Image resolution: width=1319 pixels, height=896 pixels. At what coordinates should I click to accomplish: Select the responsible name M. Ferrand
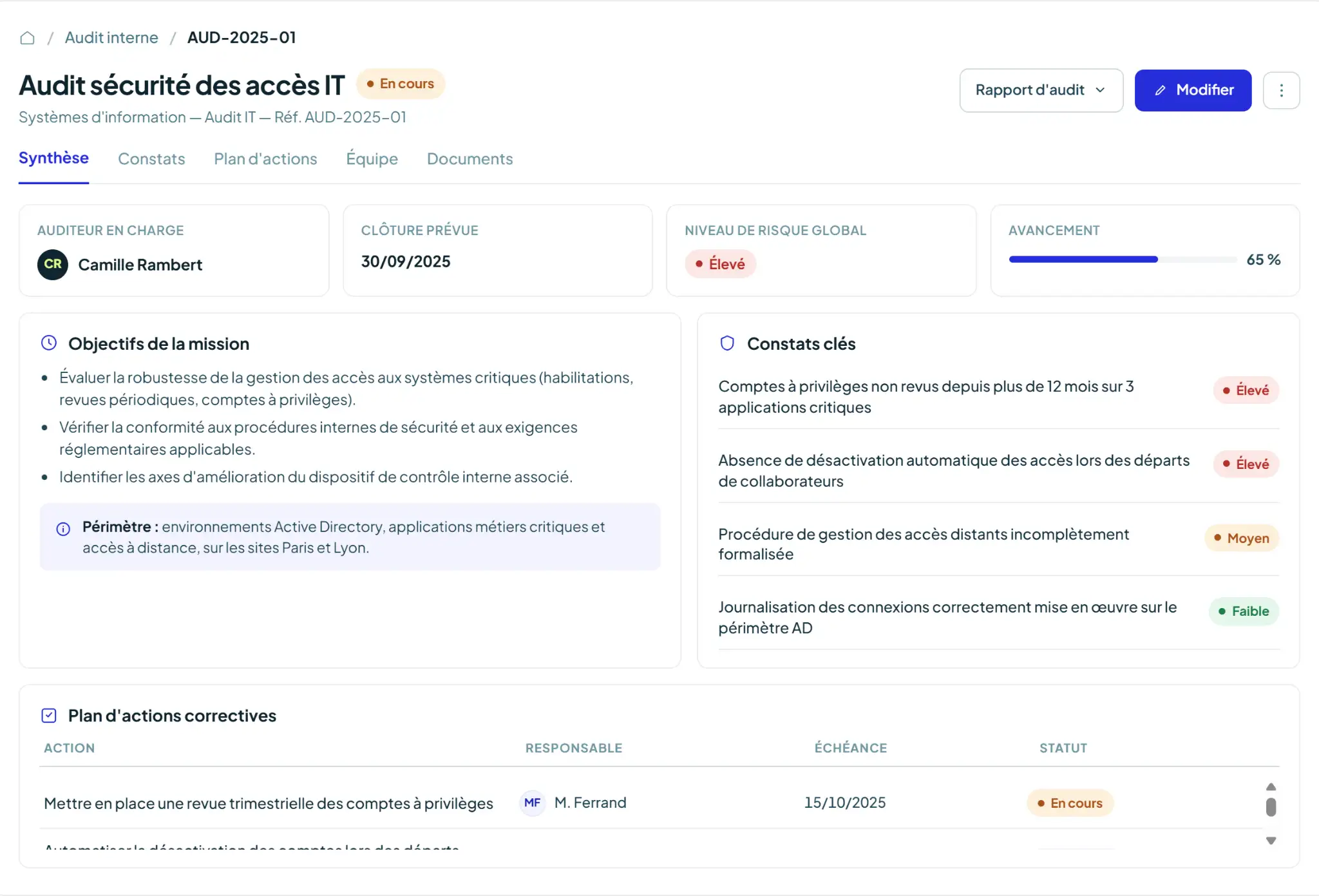(x=590, y=803)
